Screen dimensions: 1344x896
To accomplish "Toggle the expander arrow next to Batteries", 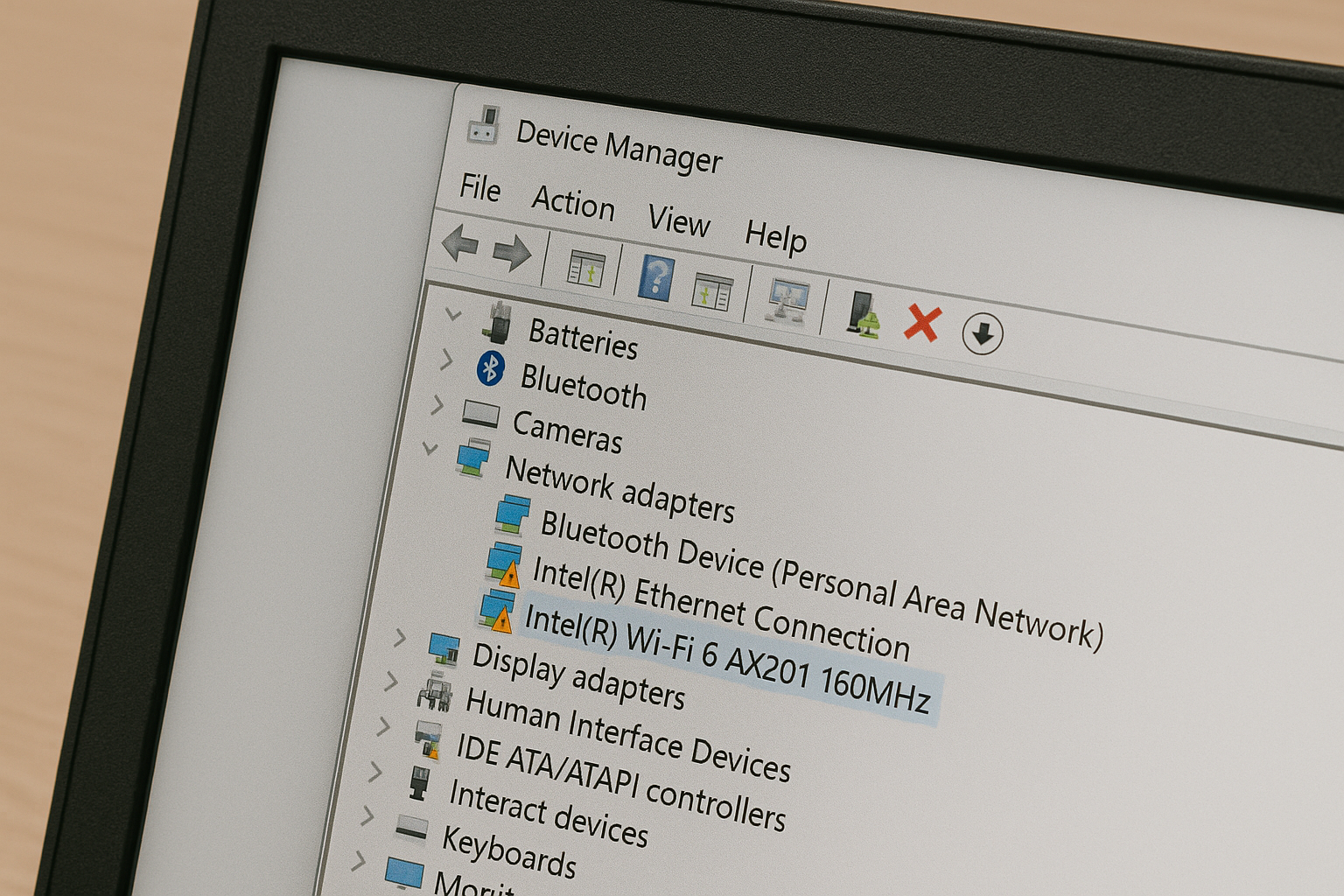I will pyautogui.click(x=453, y=313).
